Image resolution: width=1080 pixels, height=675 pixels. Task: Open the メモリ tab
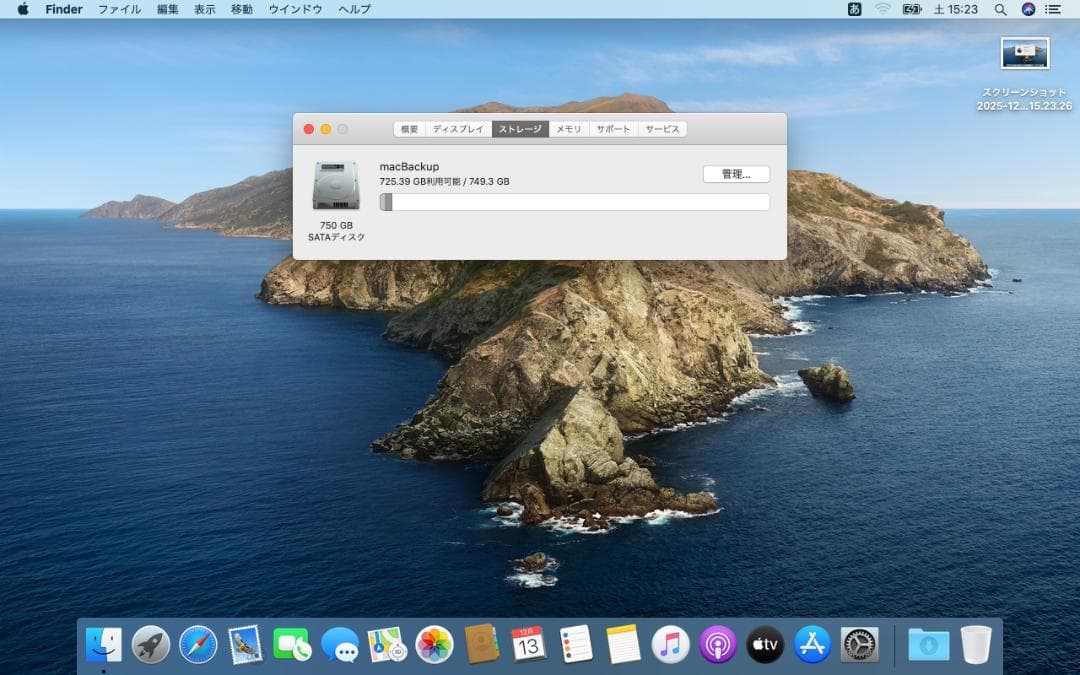569,128
